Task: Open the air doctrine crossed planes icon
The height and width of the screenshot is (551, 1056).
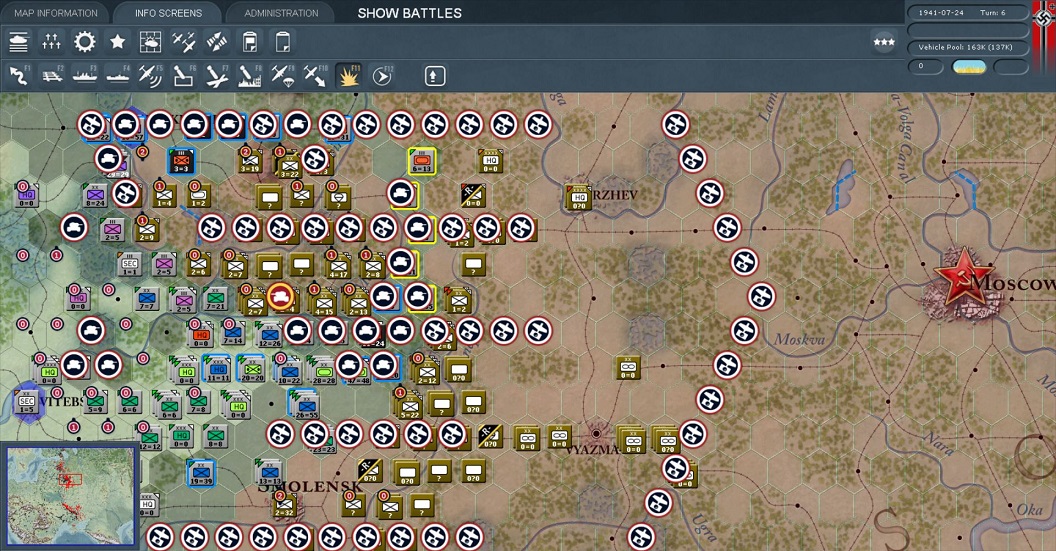Action: click(183, 42)
